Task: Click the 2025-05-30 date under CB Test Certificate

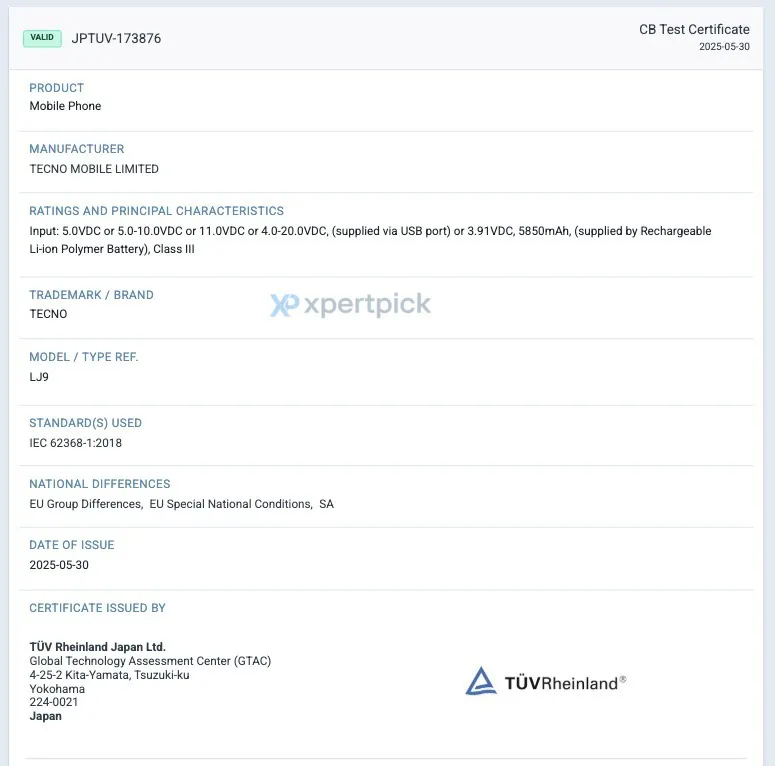Action: coord(724,46)
